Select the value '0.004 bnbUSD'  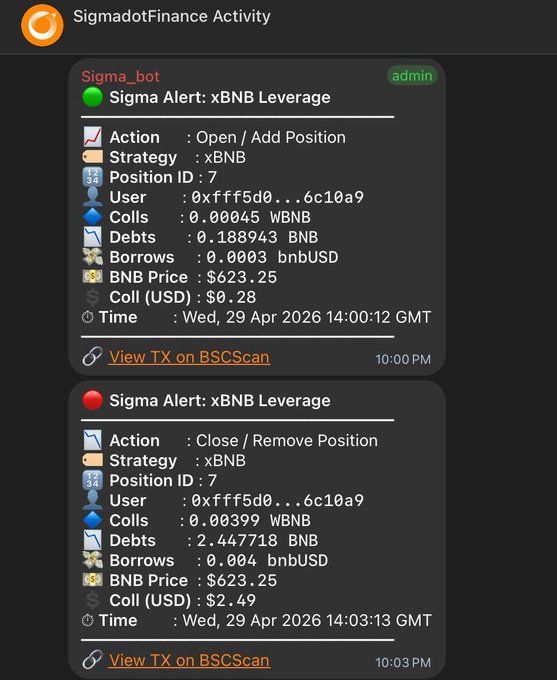click(267, 560)
